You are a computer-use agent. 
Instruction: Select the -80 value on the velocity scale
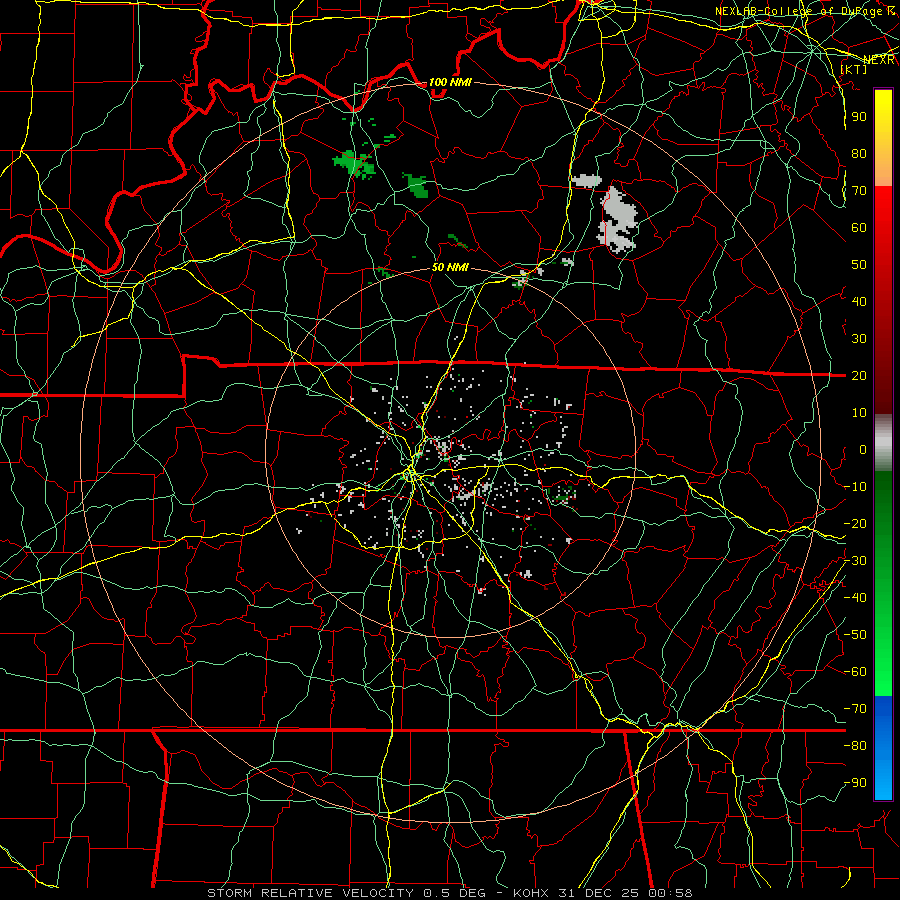855,746
